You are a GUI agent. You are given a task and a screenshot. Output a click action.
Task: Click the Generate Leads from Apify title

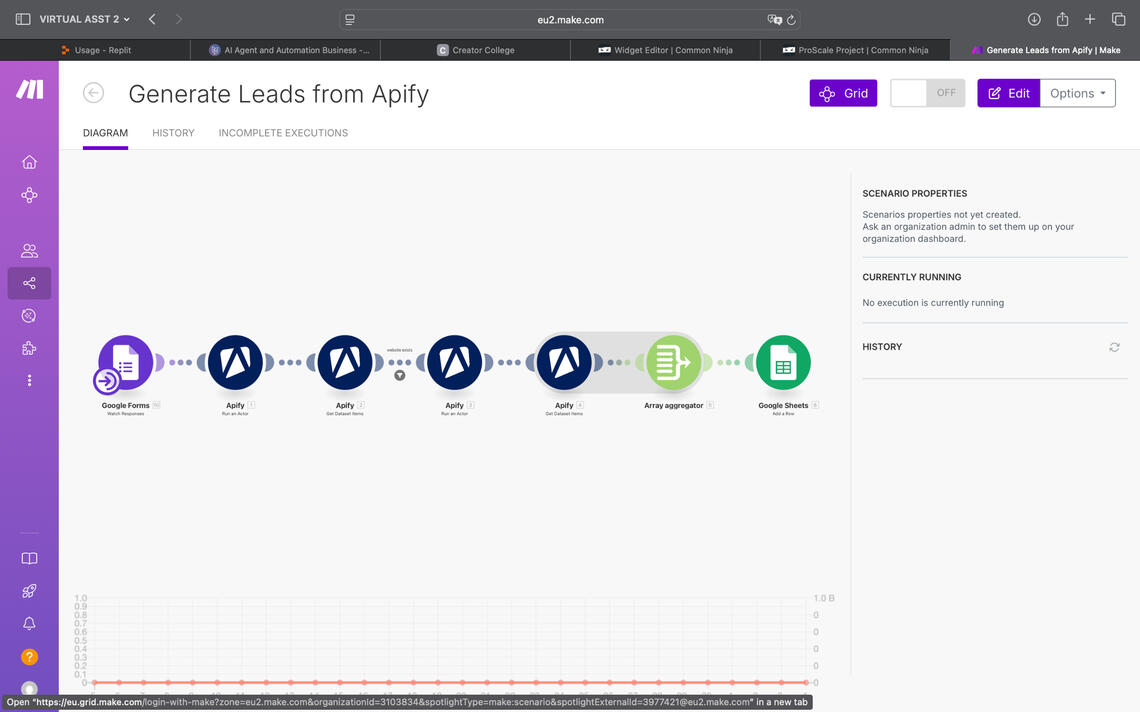(278, 94)
